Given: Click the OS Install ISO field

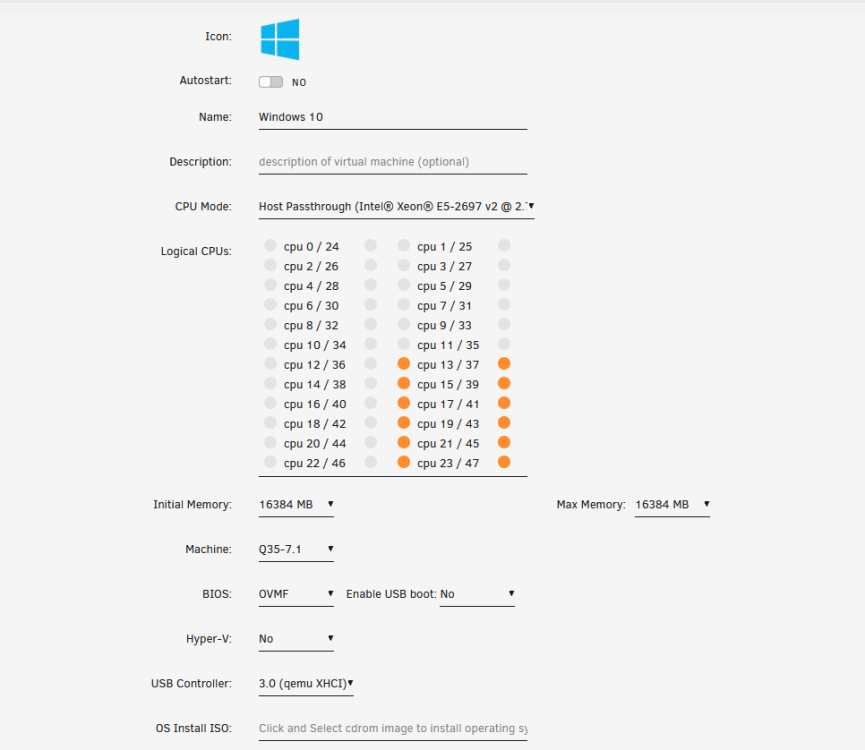Looking at the screenshot, I should coord(393,728).
